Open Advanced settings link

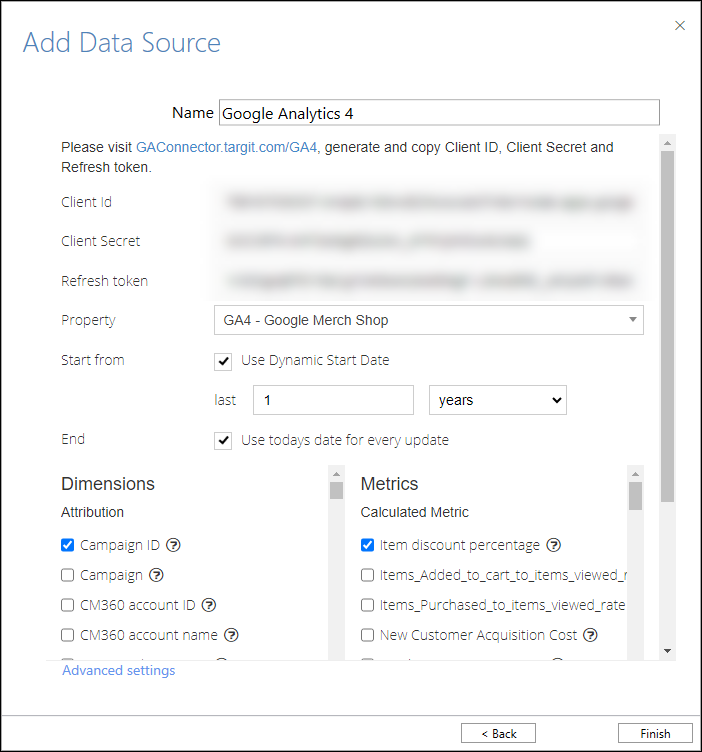tap(118, 670)
